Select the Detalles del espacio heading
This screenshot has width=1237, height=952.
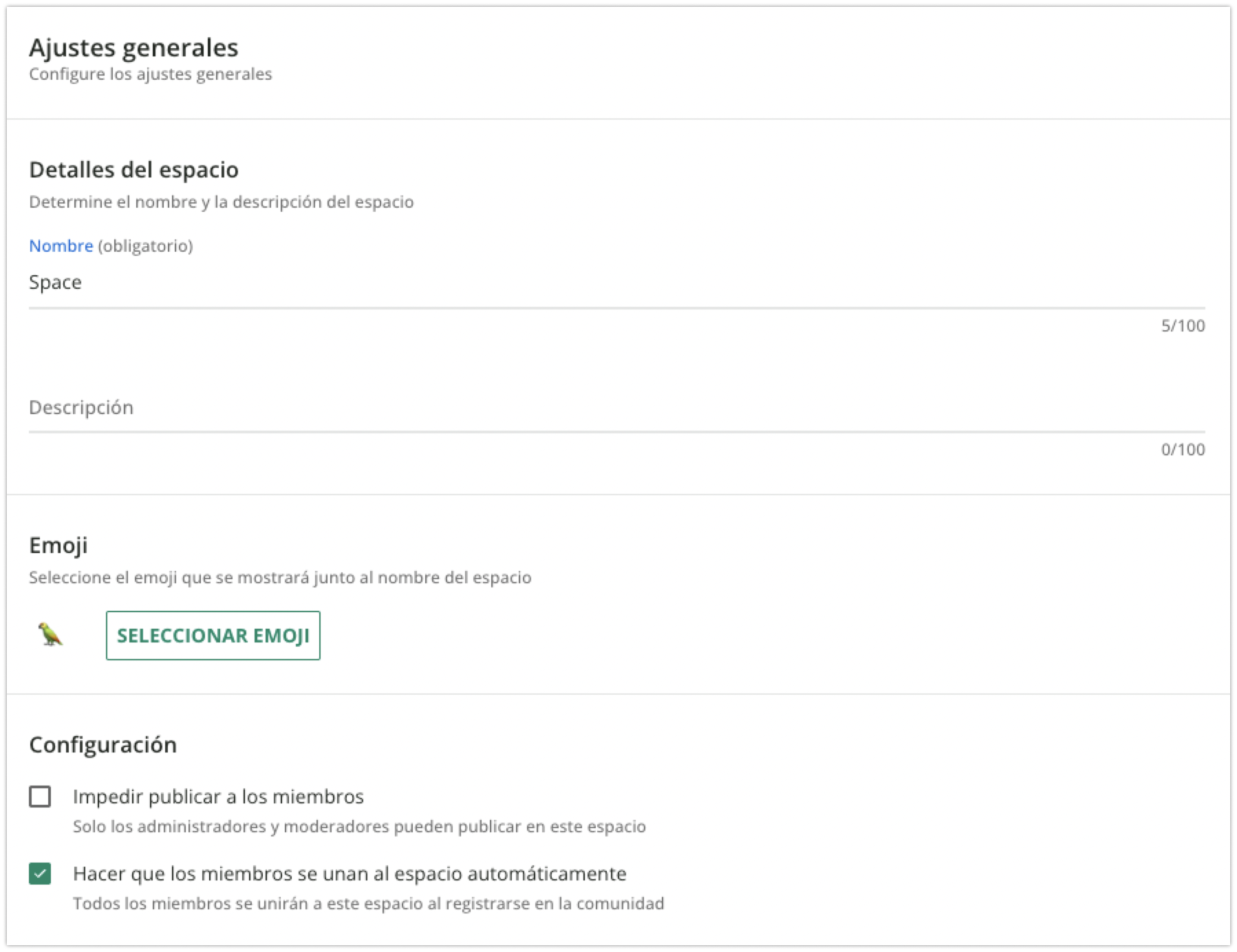[x=133, y=169]
